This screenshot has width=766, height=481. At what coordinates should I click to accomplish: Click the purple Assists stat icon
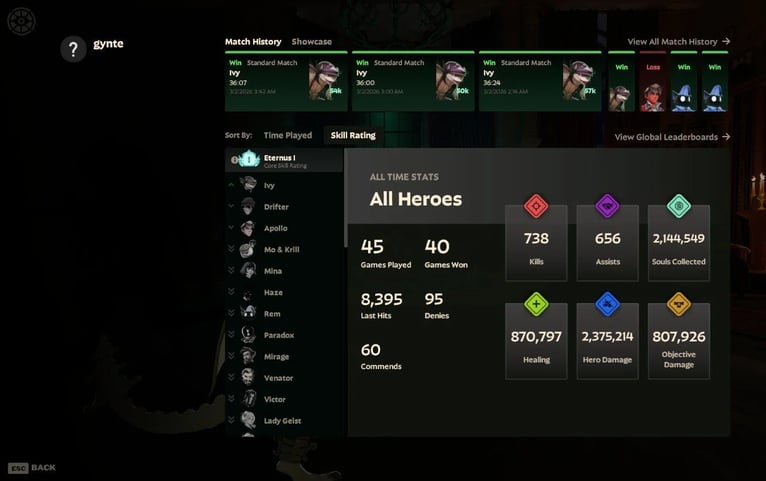point(607,206)
